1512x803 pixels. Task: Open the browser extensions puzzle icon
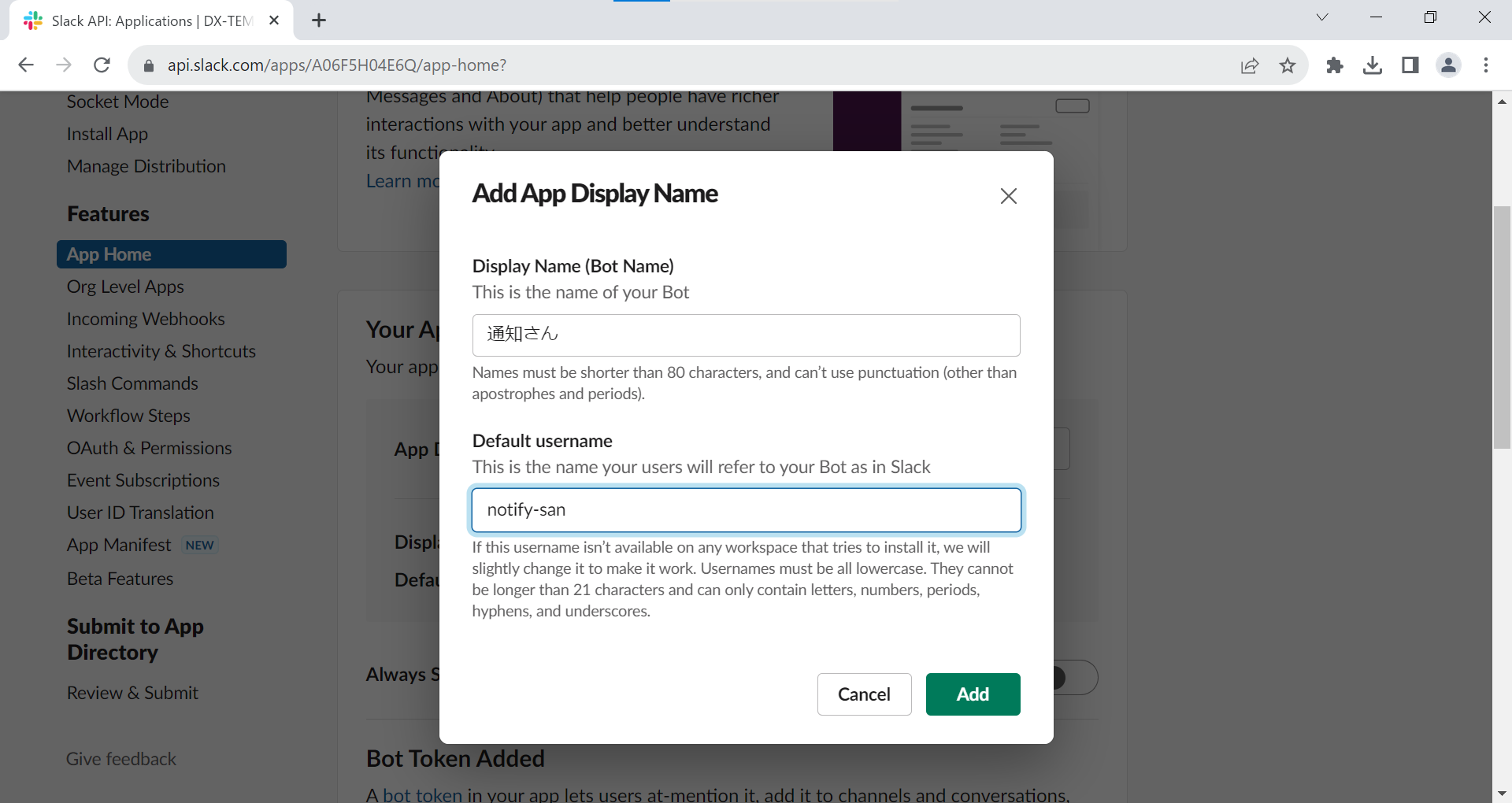(1334, 65)
